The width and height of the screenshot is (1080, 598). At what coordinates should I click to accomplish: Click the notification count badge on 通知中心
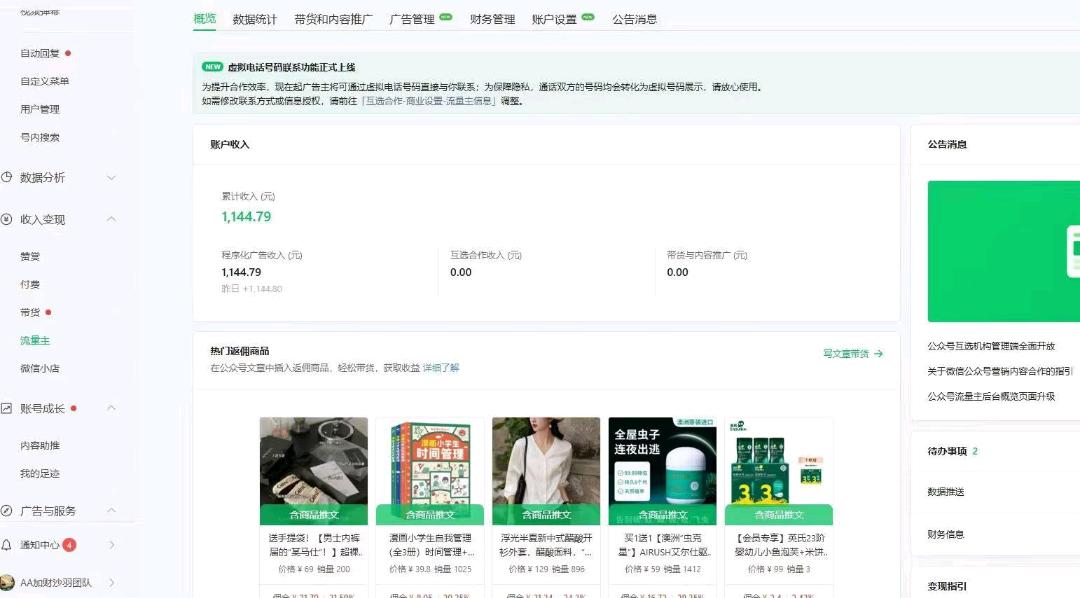(68, 546)
